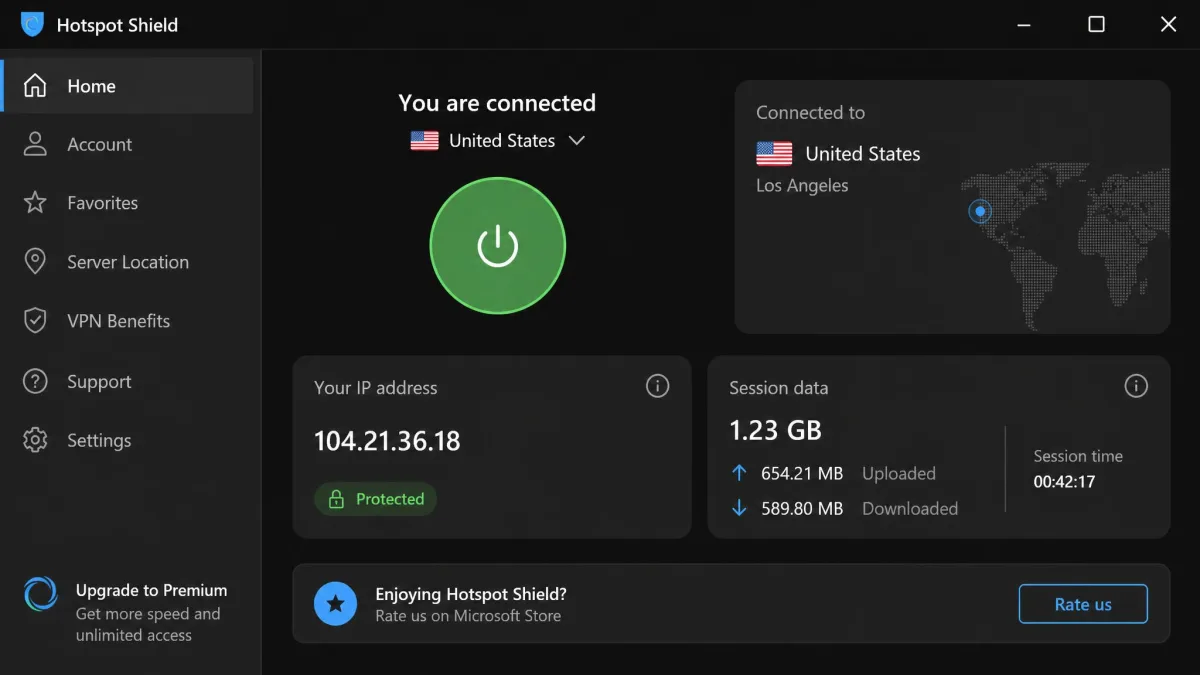The width and height of the screenshot is (1200, 675).
Task: Click the Los Angeles city label
Action: [x=802, y=186]
